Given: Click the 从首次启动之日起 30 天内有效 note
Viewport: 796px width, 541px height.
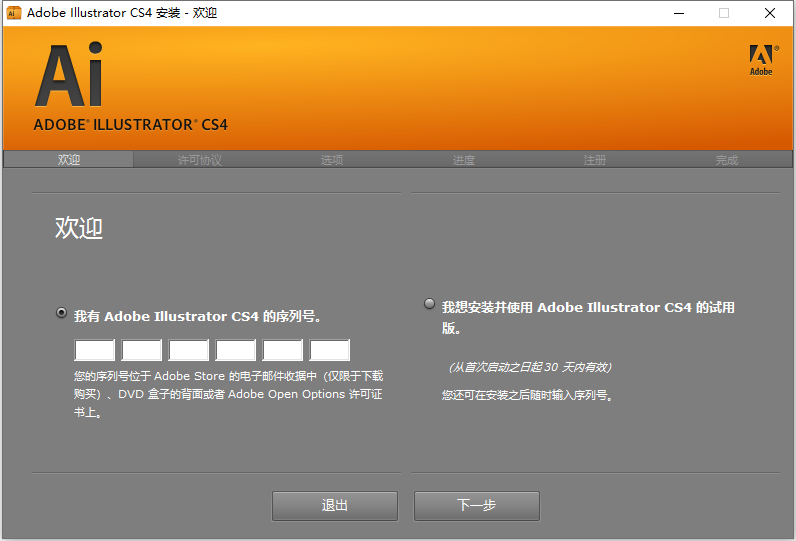Looking at the screenshot, I should 530,367.
